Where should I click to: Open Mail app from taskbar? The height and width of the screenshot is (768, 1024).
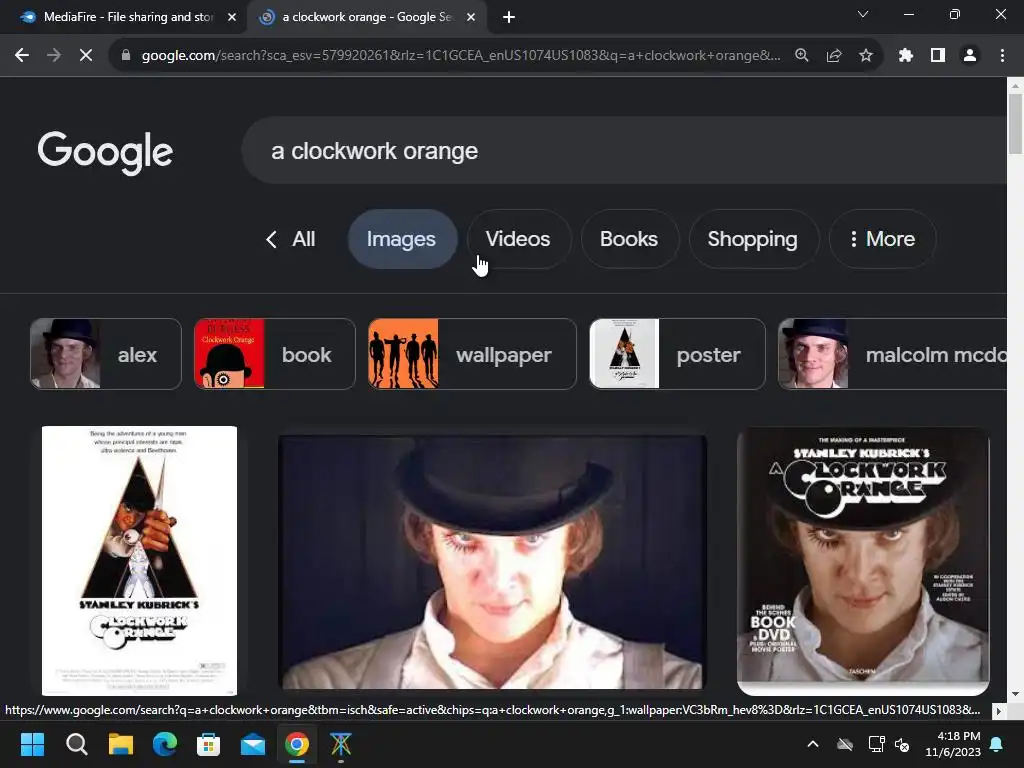253,744
